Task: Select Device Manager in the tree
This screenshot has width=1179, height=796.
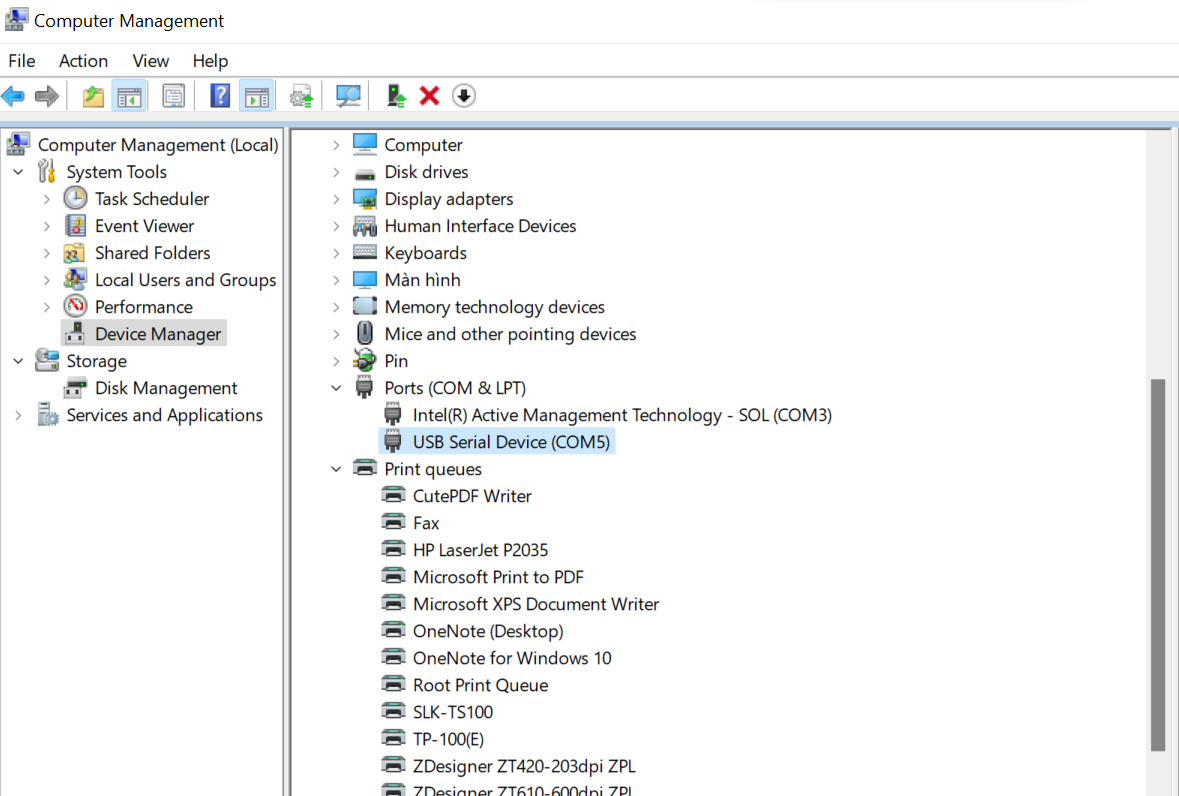Action: 144,334
